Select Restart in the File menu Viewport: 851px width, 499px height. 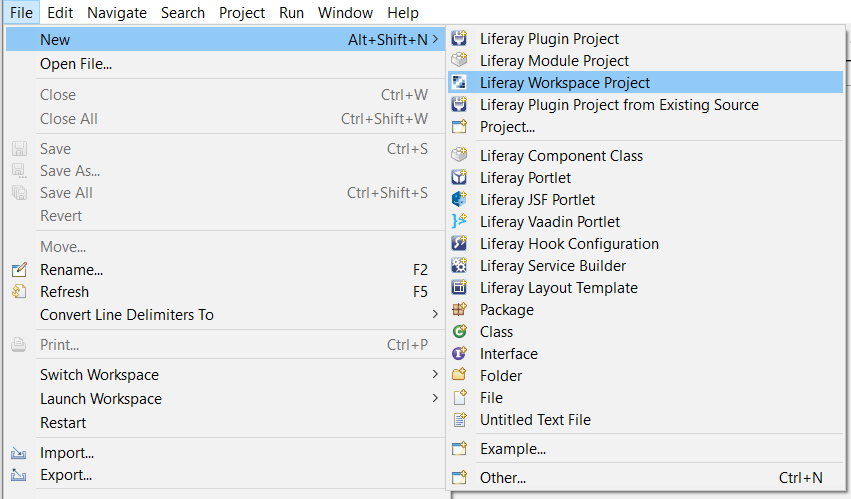pyautogui.click(x=225, y=422)
